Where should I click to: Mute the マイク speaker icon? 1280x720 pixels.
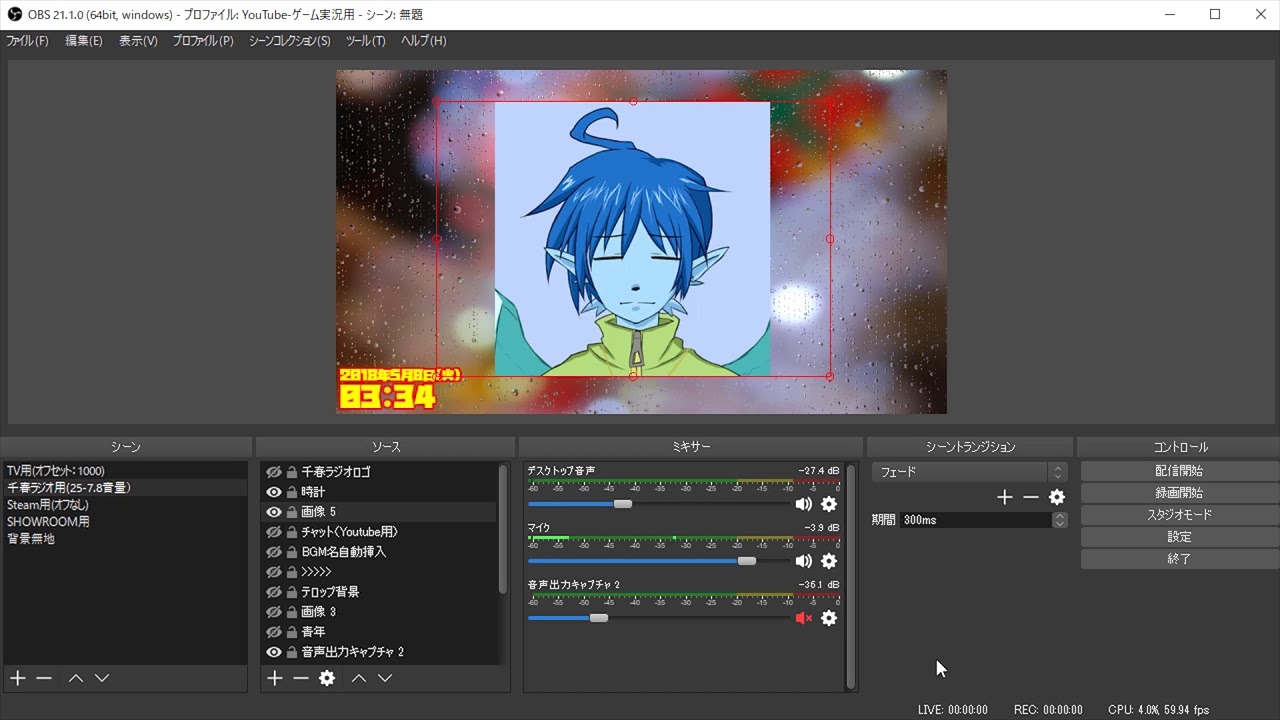tap(803, 561)
